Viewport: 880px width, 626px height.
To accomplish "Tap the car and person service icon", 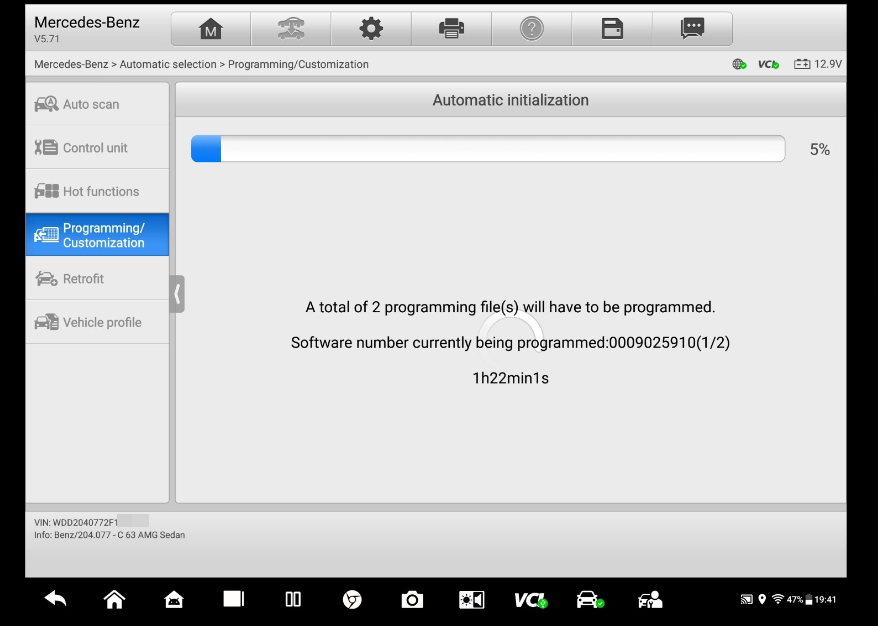I will pos(650,600).
